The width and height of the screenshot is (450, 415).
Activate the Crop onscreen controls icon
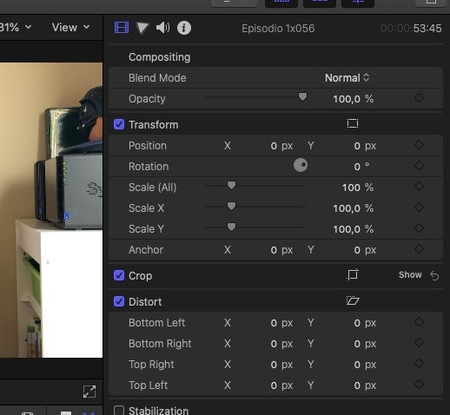(x=352, y=275)
